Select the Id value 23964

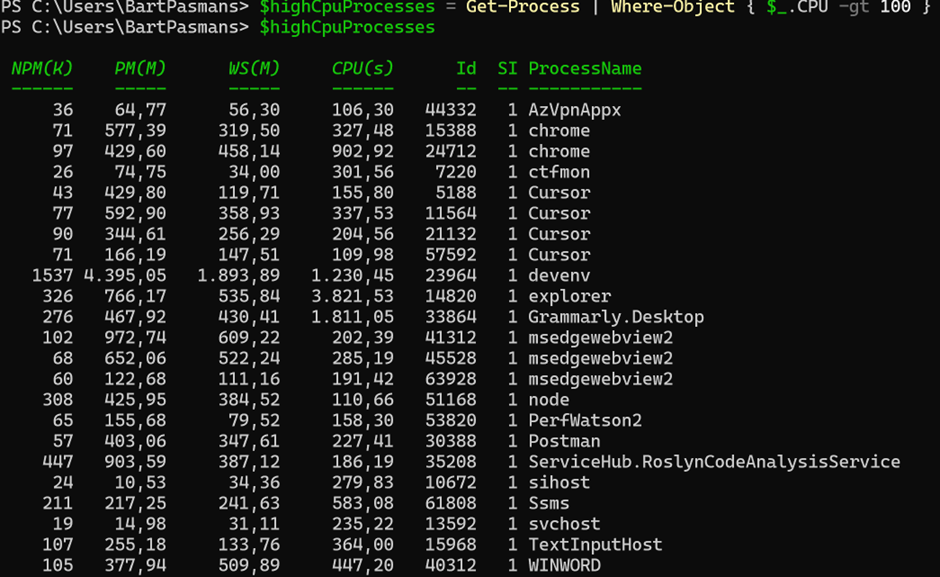451,275
